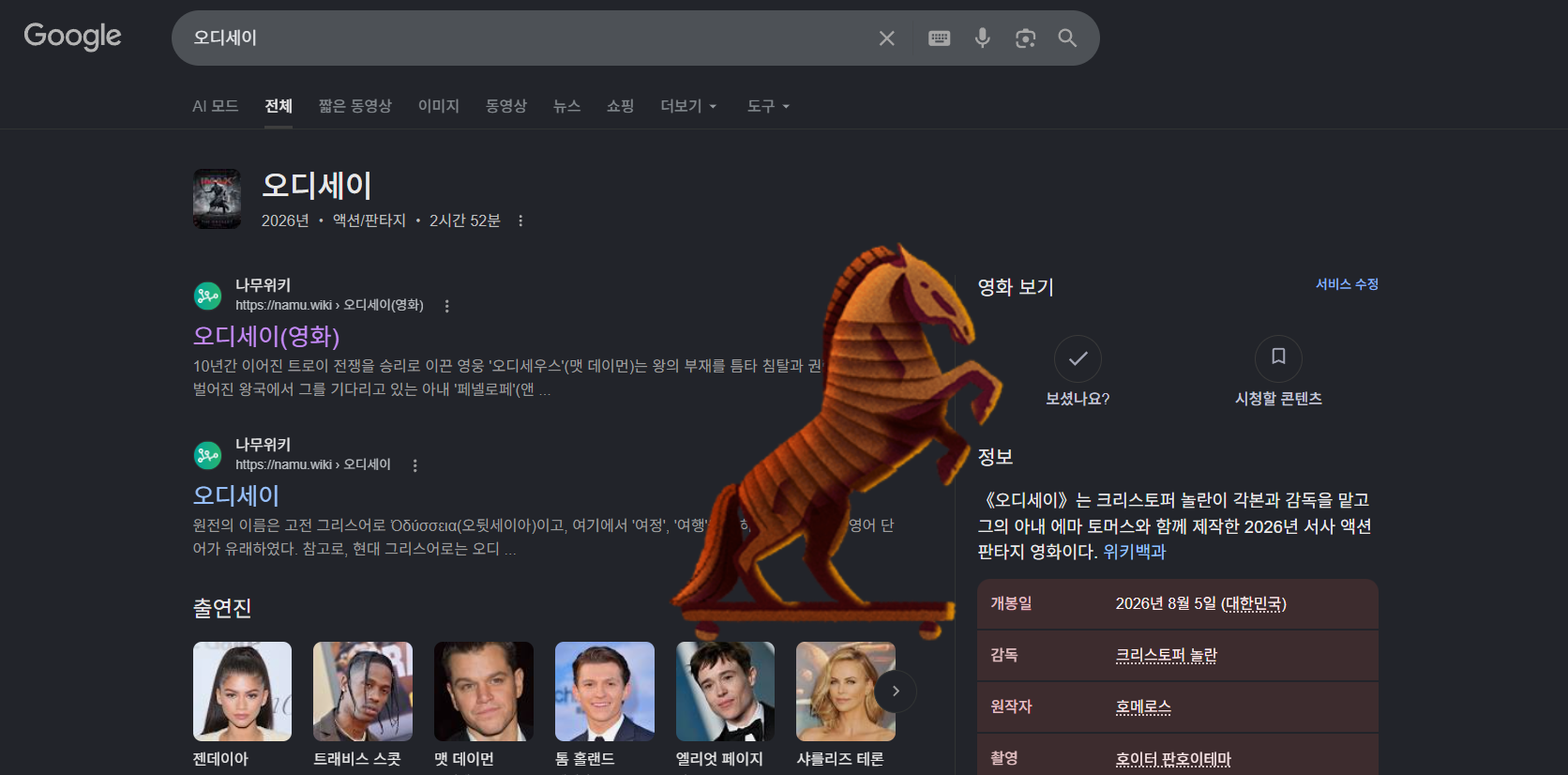Open the 호이터 판호이테마 cinematographer link

[x=1173, y=758]
